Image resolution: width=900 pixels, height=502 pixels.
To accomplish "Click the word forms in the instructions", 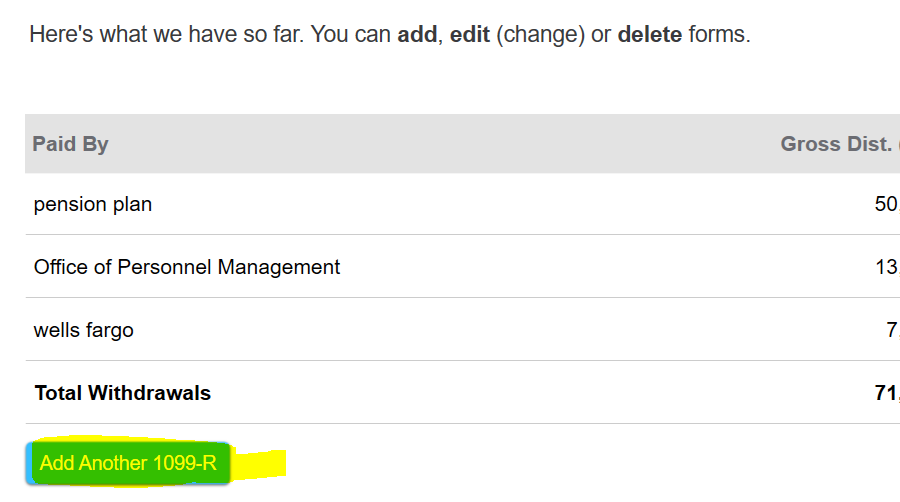I will [719, 34].
